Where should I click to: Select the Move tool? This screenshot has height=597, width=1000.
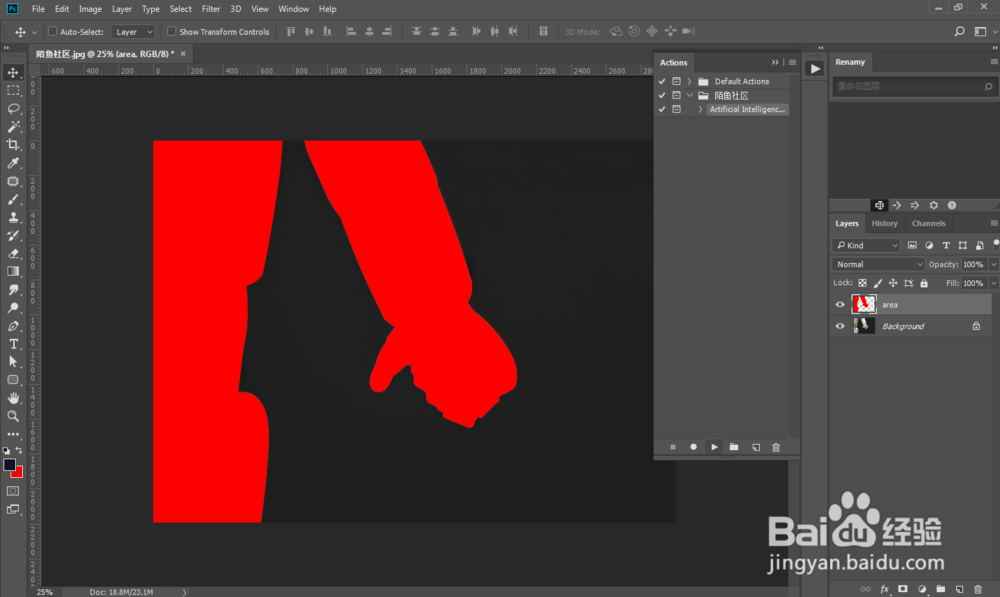pyautogui.click(x=13, y=73)
